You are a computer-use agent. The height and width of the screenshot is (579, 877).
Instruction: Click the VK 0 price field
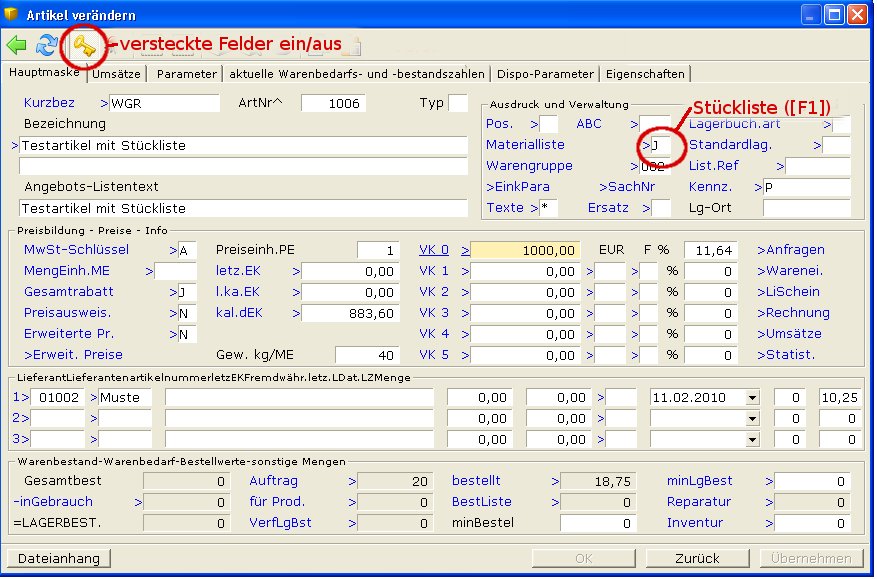(x=526, y=250)
